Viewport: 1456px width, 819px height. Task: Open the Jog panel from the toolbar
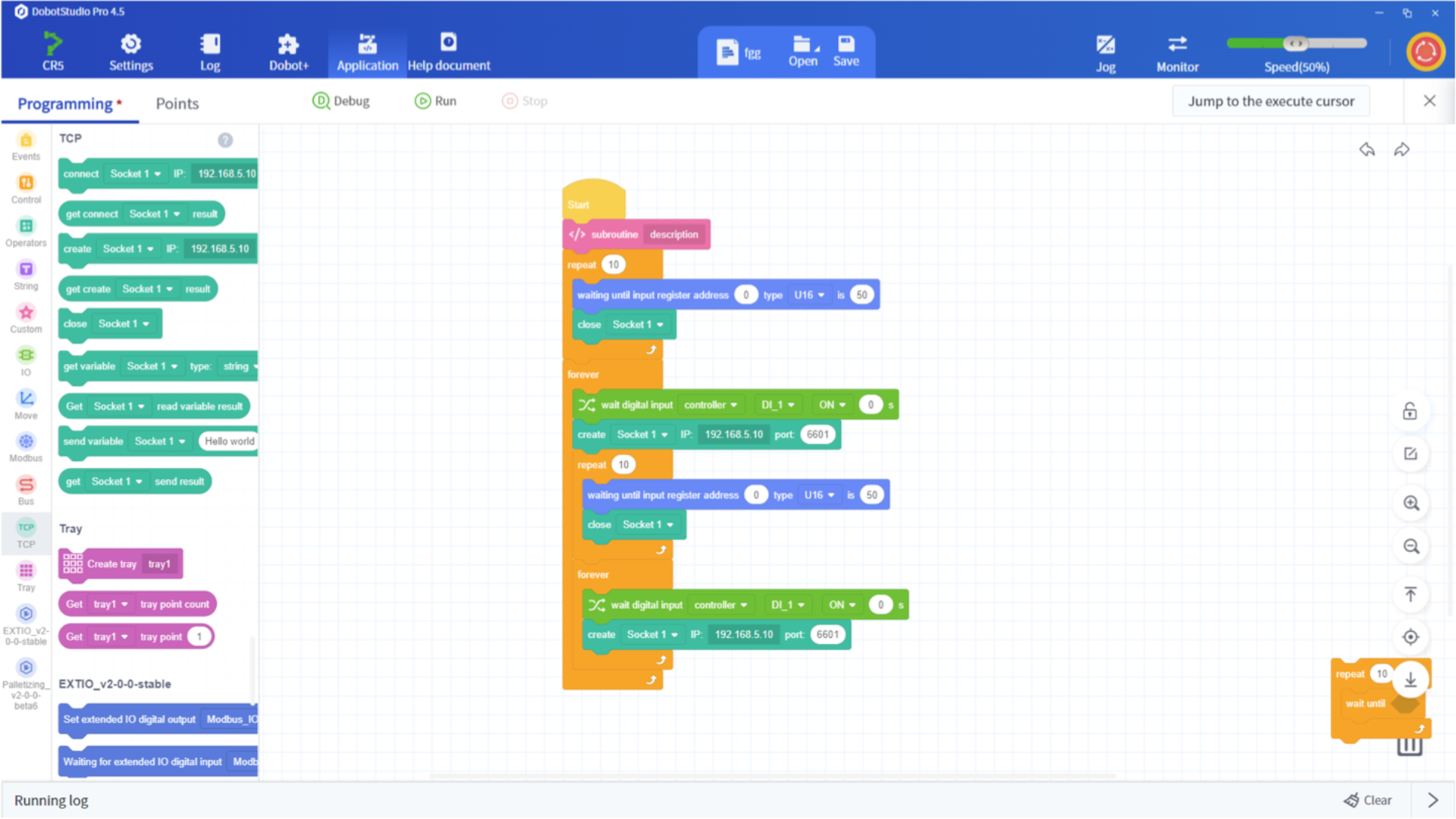coord(1105,52)
